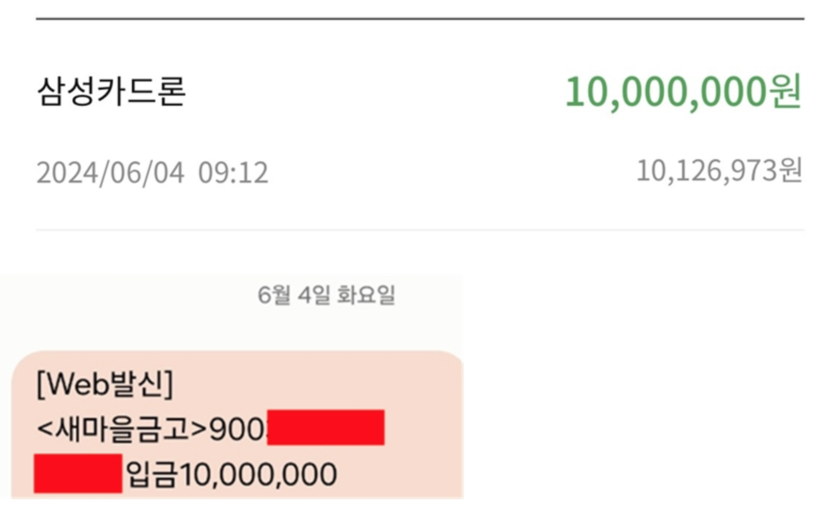Click the 원 symbol after green amount

[785, 92]
